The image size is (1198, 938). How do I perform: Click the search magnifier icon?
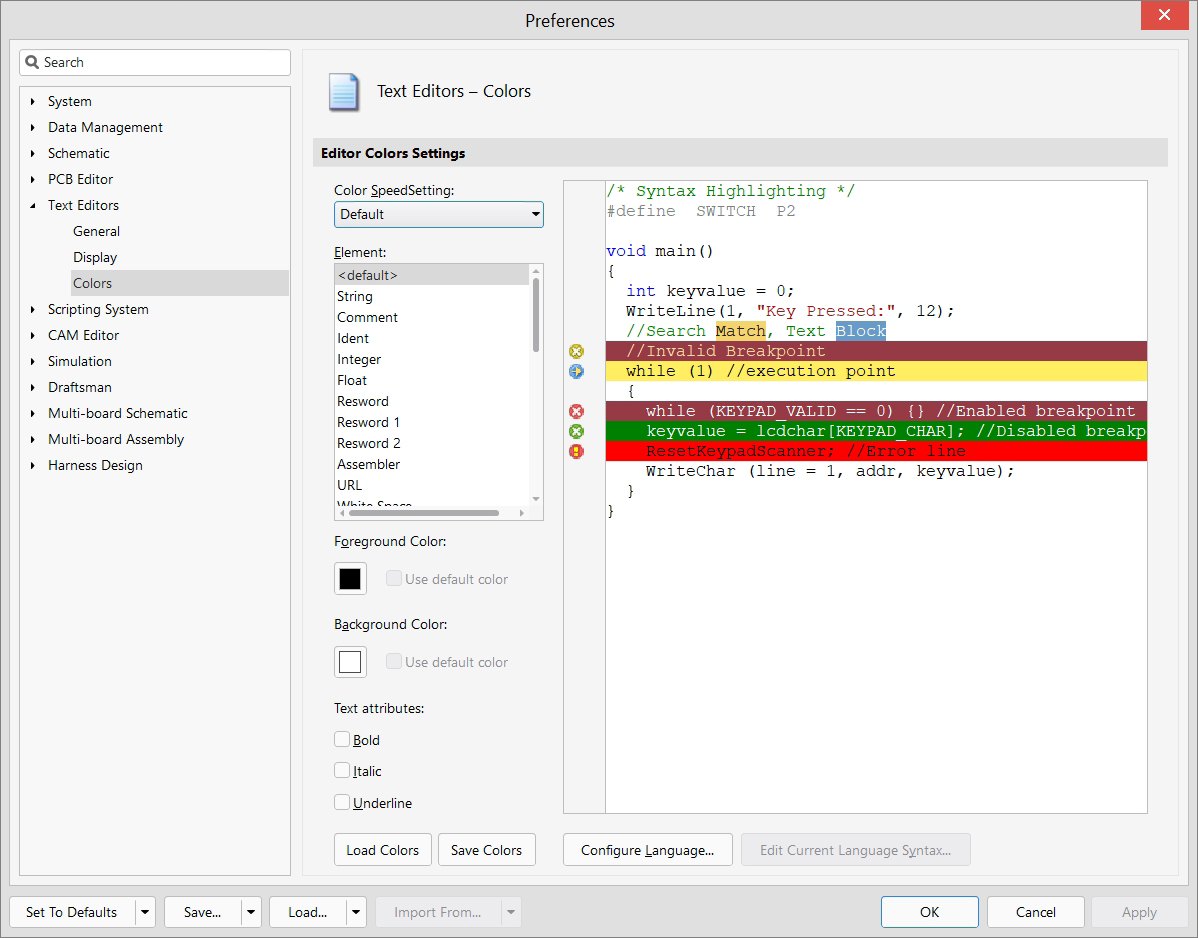tap(32, 62)
